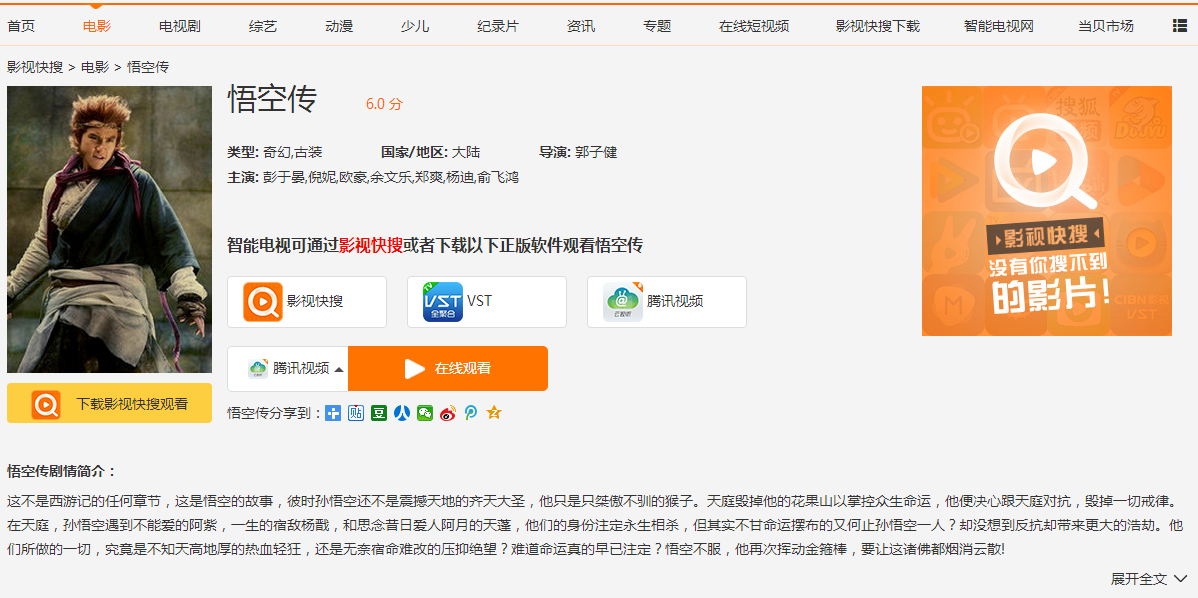The image size is (1198, 598).
Task: Click 悟空传剧情简介 heading
Action: tap(62, 470)
